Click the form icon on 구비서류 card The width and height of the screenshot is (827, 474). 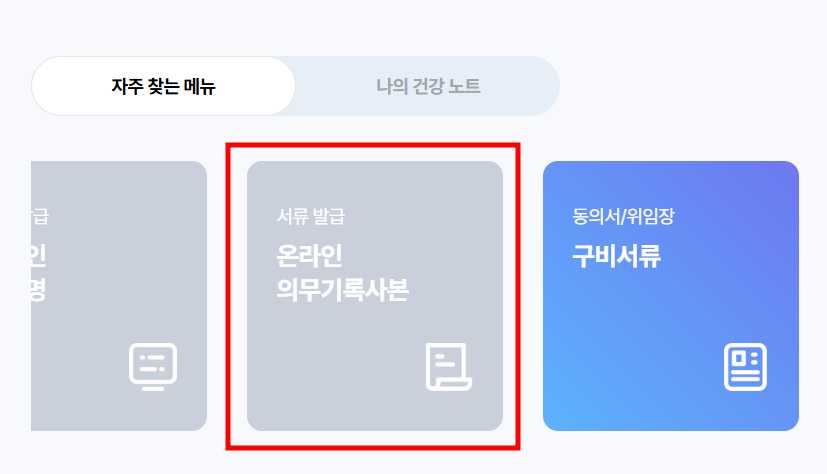[x=745, y=366]
